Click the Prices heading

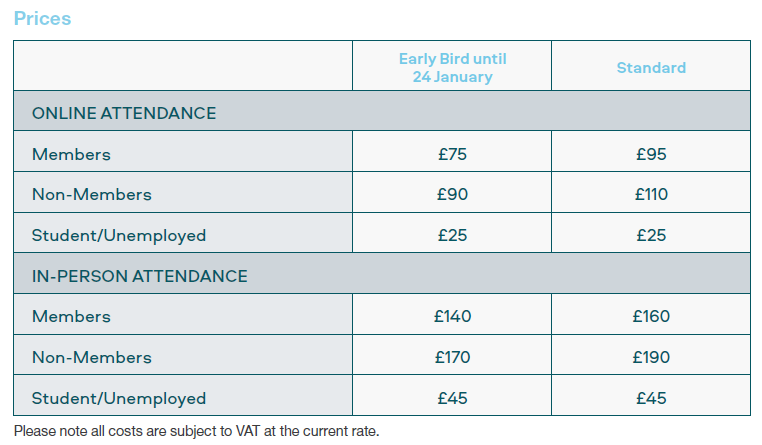[x=42, y=18]
